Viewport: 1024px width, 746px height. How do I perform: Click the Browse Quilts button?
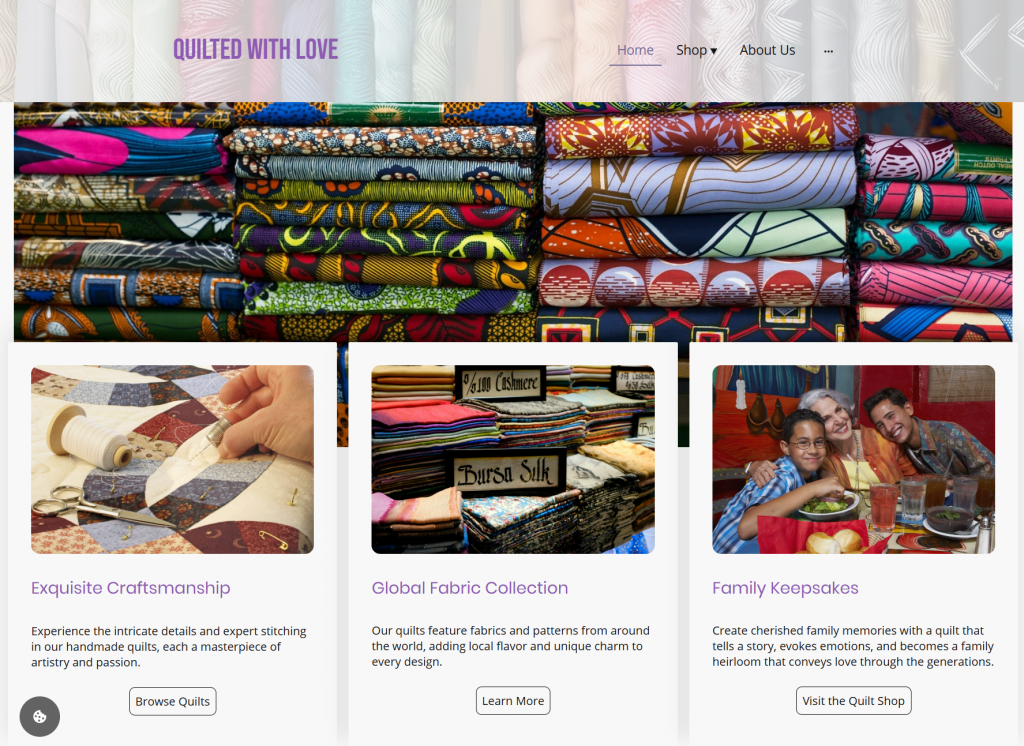[x=172, y=701]
